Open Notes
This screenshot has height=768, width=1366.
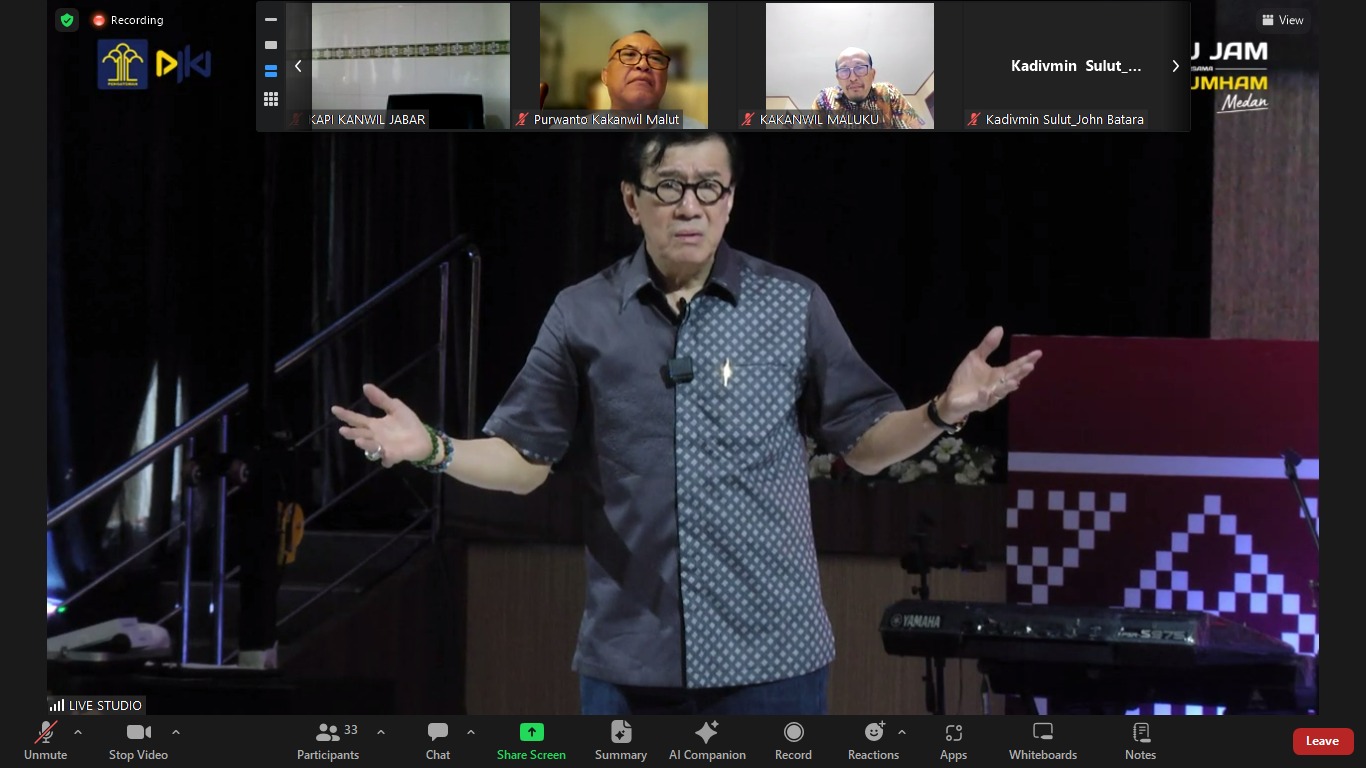[1140, 742]
